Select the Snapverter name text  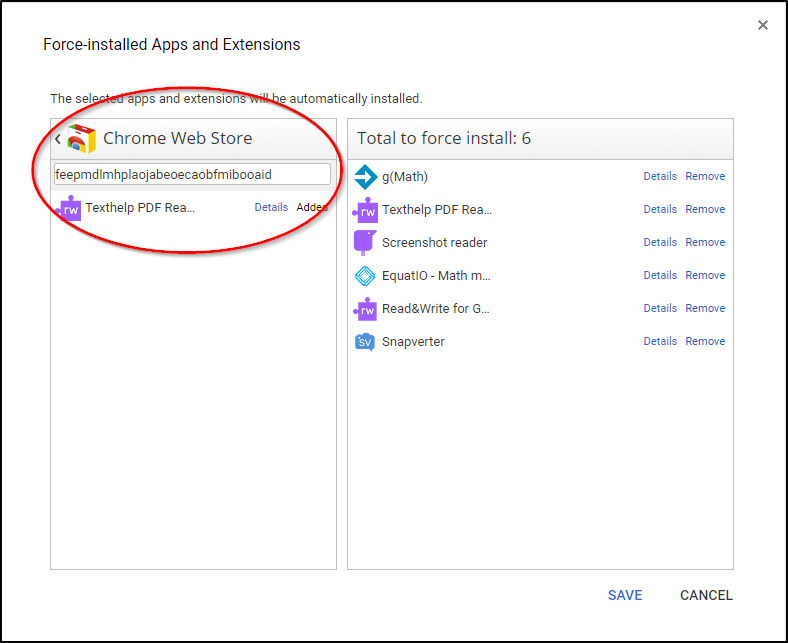click(413, 342)
